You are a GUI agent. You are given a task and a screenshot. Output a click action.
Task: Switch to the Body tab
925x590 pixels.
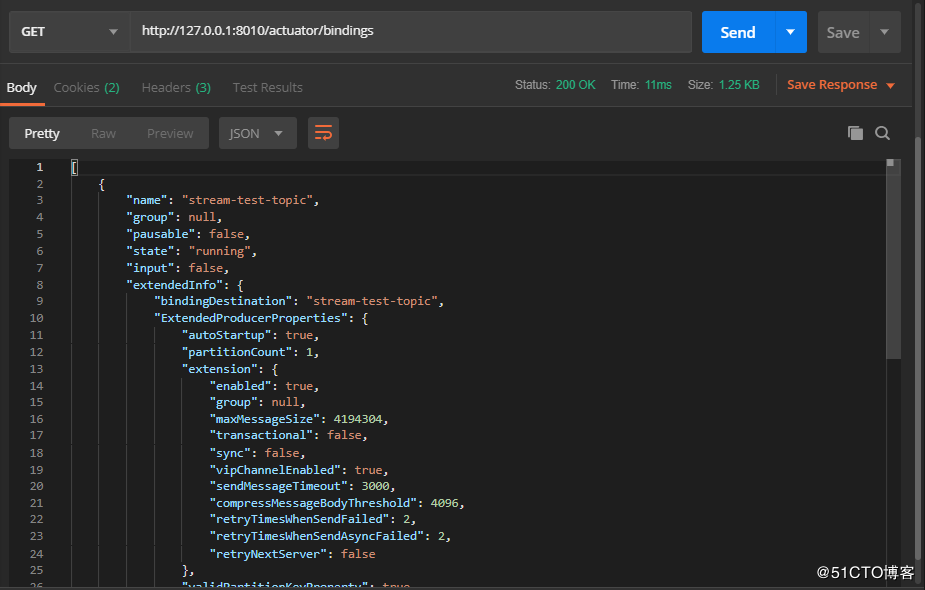click(22, 87)
